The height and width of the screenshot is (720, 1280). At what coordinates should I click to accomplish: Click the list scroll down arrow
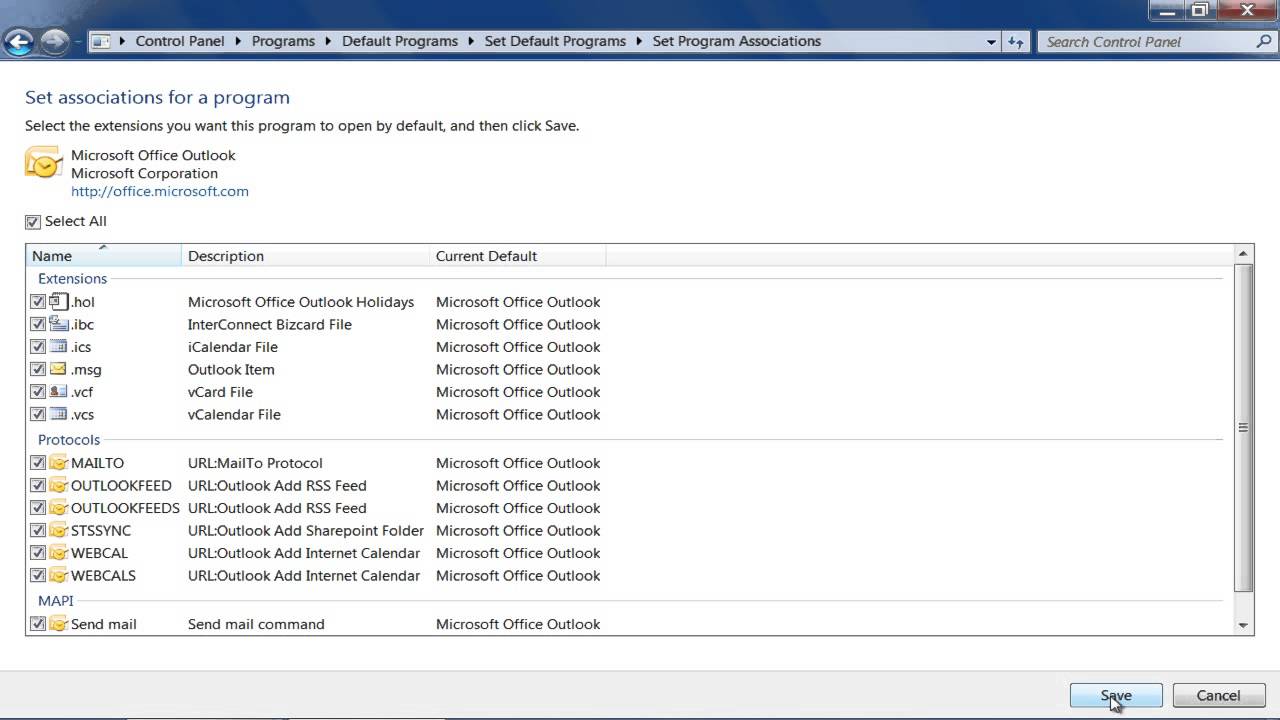tap(1244, 625)
